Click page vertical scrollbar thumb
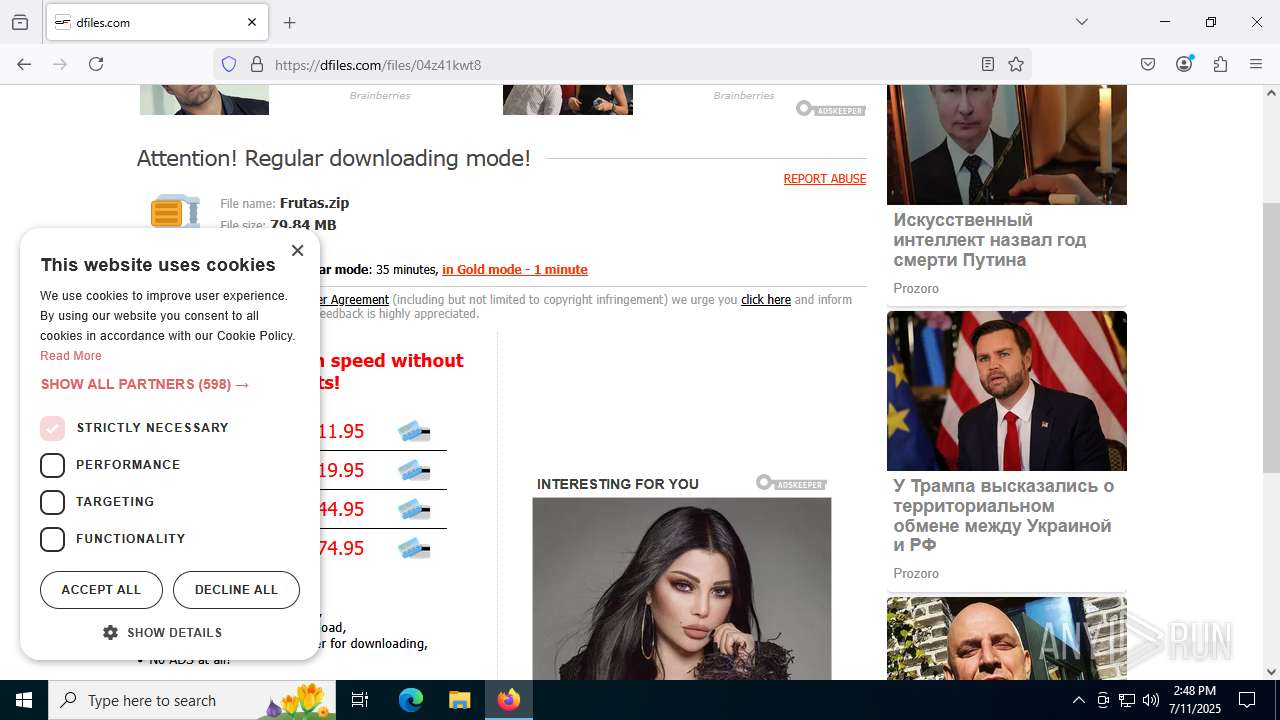 pyautogui.click(x=1271, y=338)
